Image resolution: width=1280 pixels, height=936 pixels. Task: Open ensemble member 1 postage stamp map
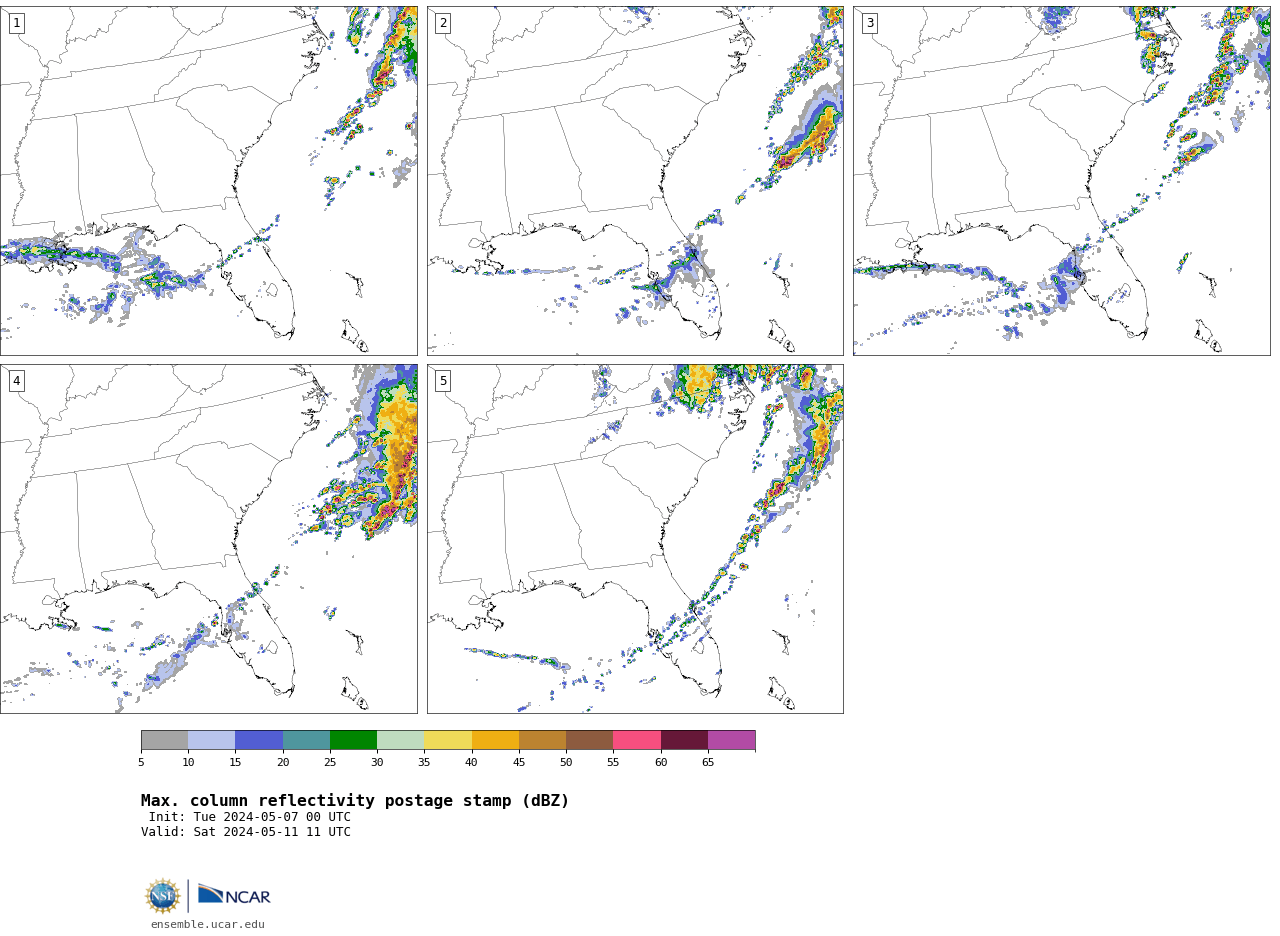pyautogui.click(x=208, y=181)
